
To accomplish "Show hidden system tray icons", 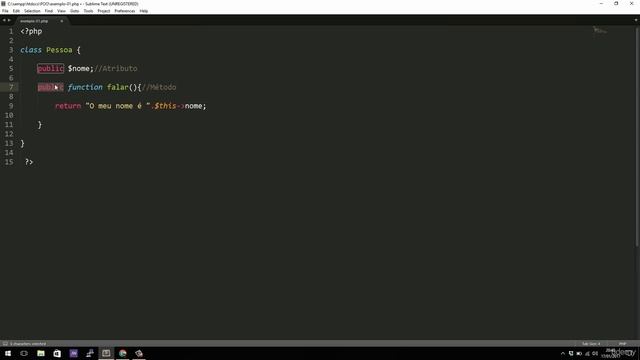I will click(x=563, y=353).
